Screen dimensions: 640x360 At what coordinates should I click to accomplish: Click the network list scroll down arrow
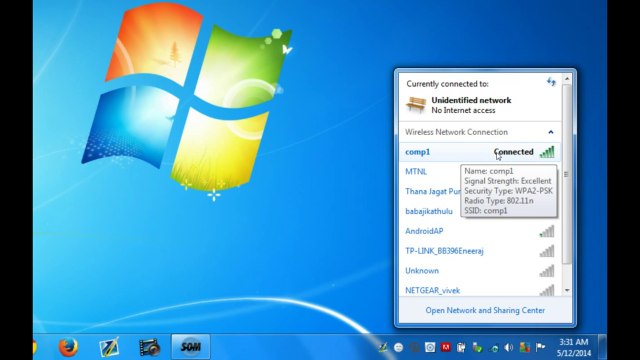point(567,290)
